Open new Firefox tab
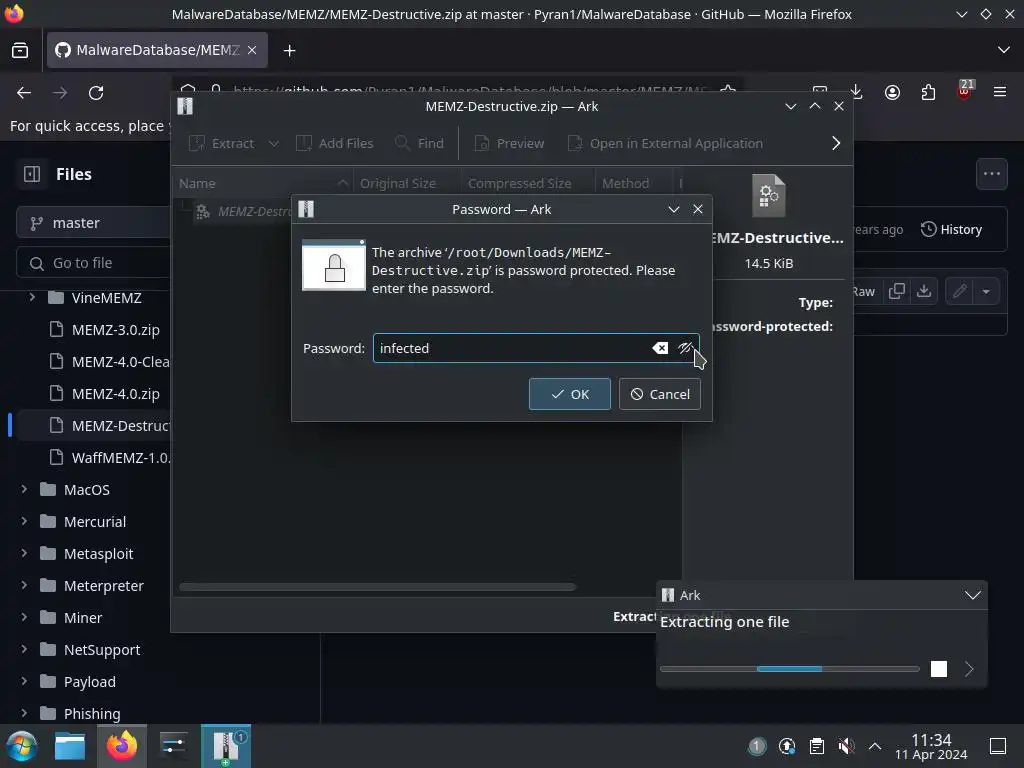 click(x=289, y=50)
